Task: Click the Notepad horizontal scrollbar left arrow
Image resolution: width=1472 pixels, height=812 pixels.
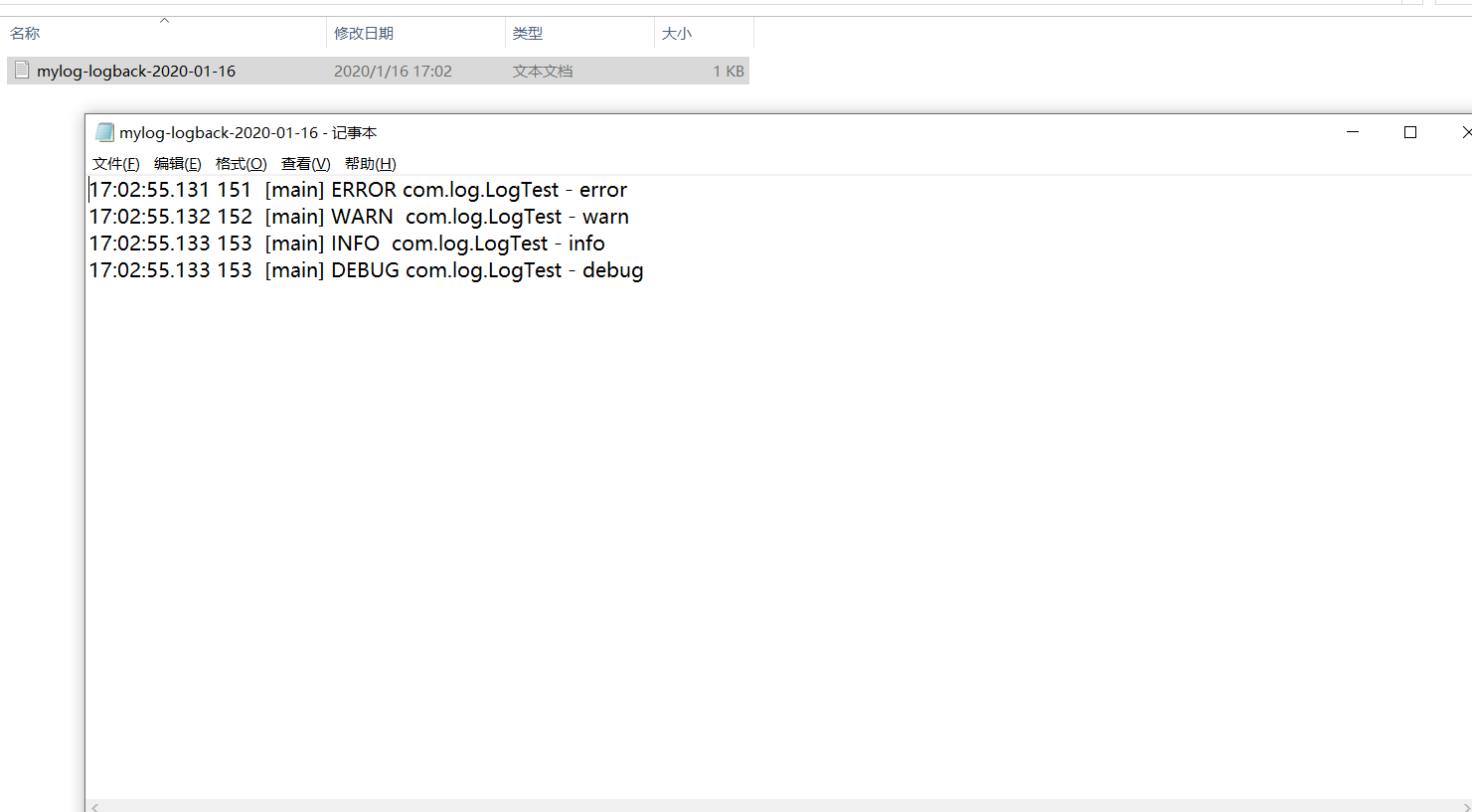Action: (95, 806)
